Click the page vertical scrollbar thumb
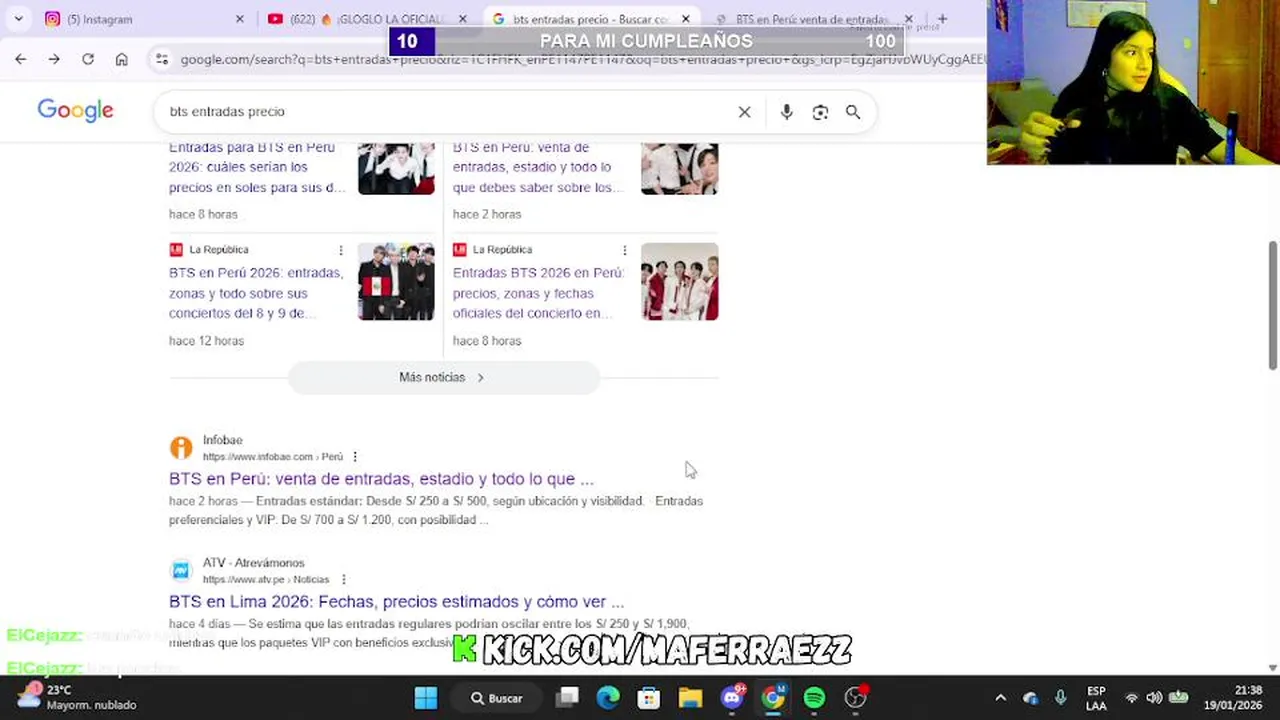 click(x=1273, y=305)
